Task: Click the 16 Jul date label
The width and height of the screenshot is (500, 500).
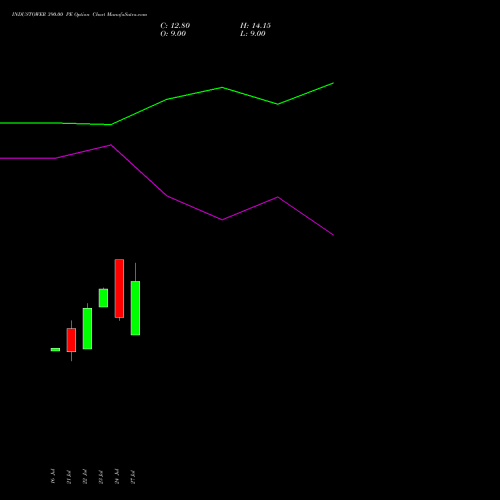Action: tap(53, 476)
